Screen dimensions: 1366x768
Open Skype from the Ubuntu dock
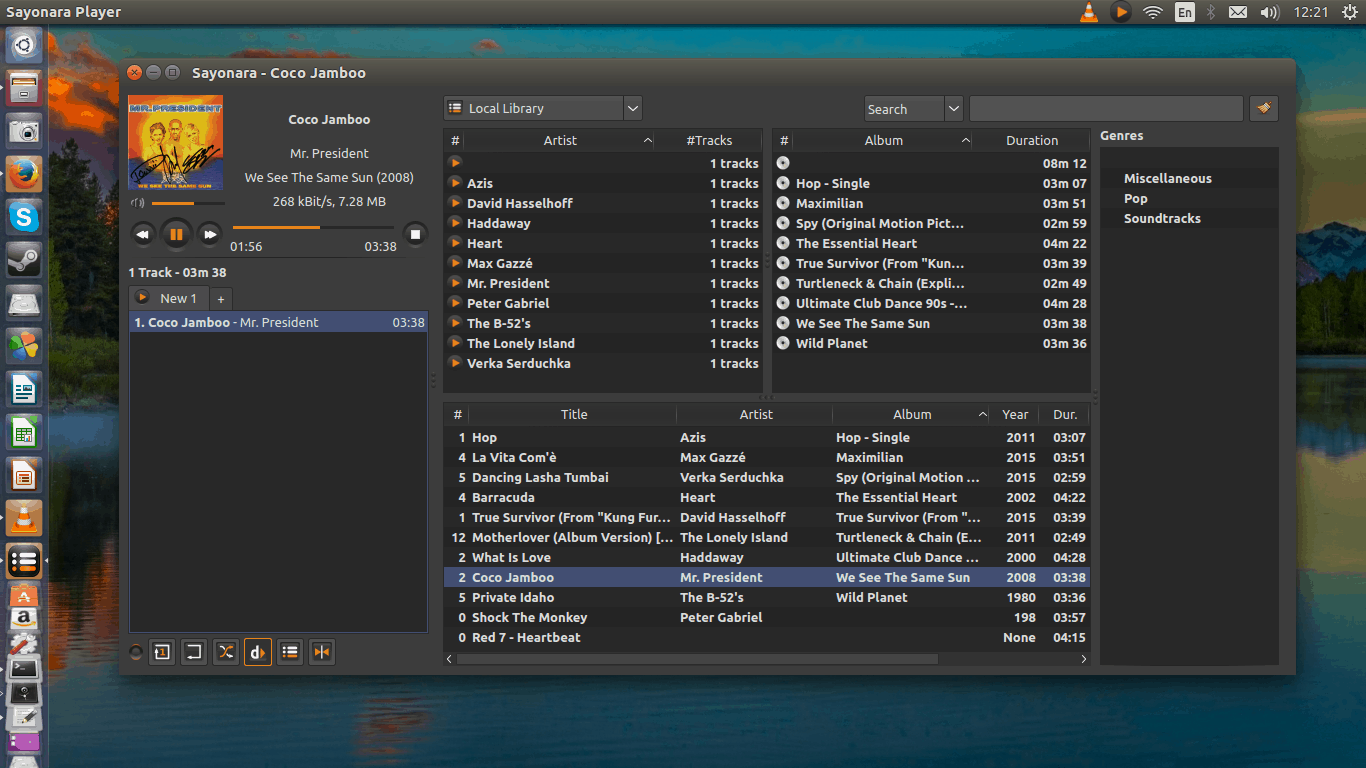tap(24, 216)
